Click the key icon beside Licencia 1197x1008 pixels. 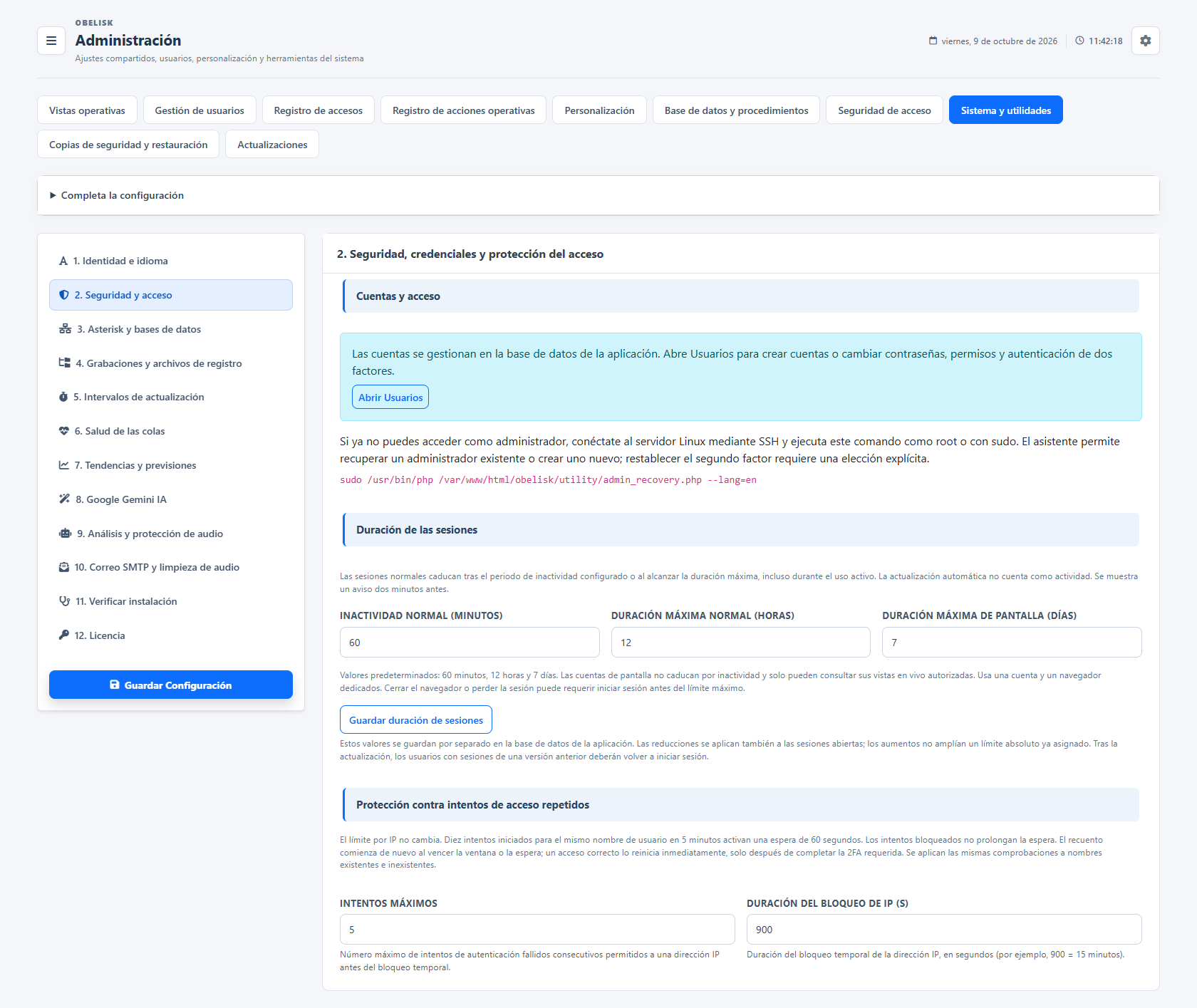tap(64, 635)
